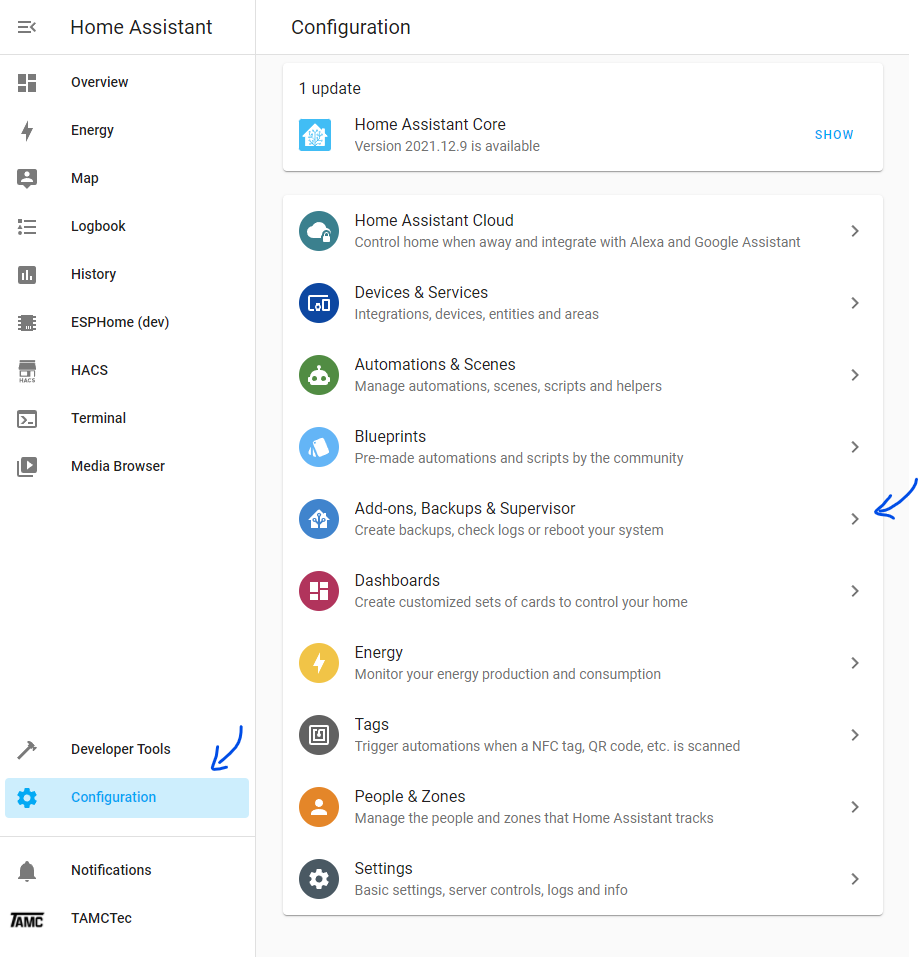Open People & Zones using its chevron

[x=855, y=807]
